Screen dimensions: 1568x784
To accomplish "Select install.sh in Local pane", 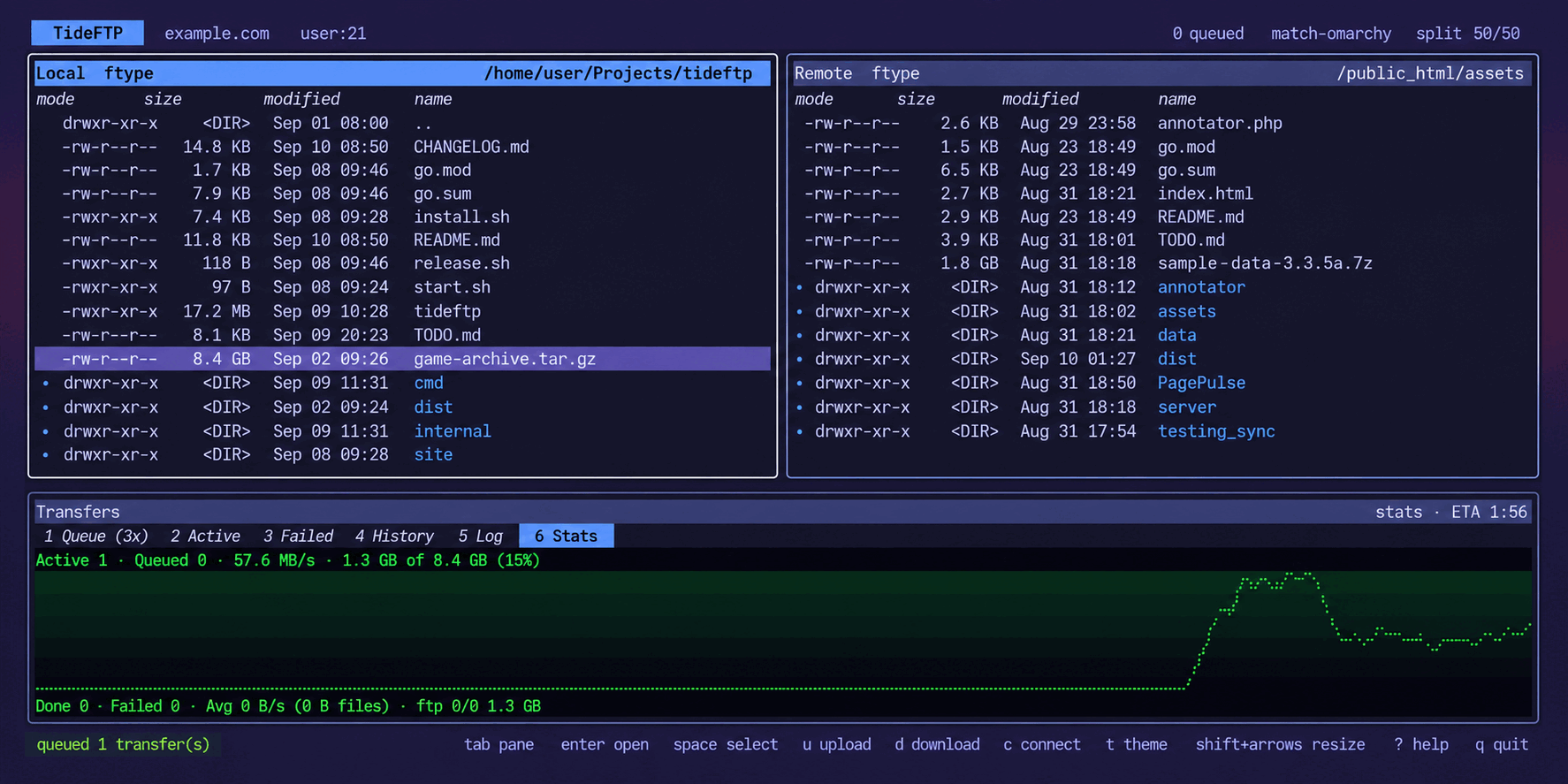I will click(402, 217).
